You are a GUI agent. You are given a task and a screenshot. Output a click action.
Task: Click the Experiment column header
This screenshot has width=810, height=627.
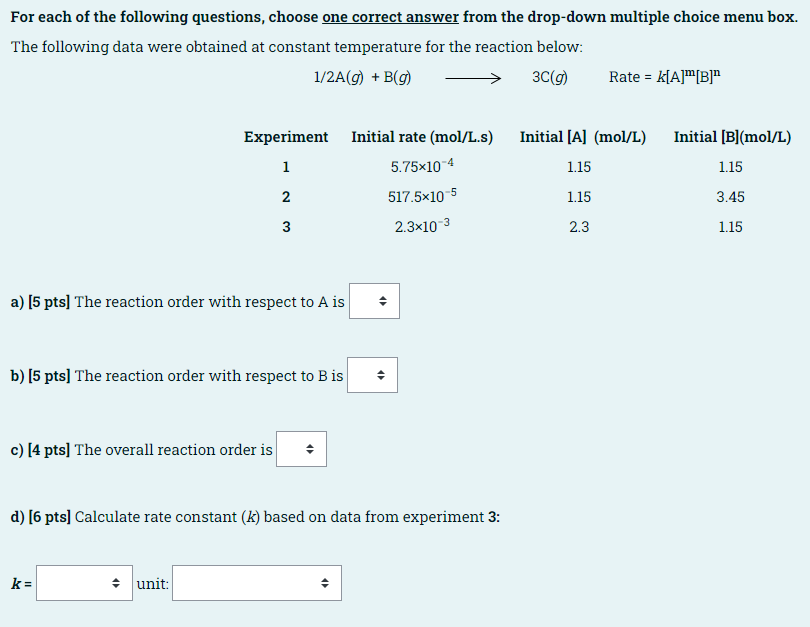click(286, 137)
